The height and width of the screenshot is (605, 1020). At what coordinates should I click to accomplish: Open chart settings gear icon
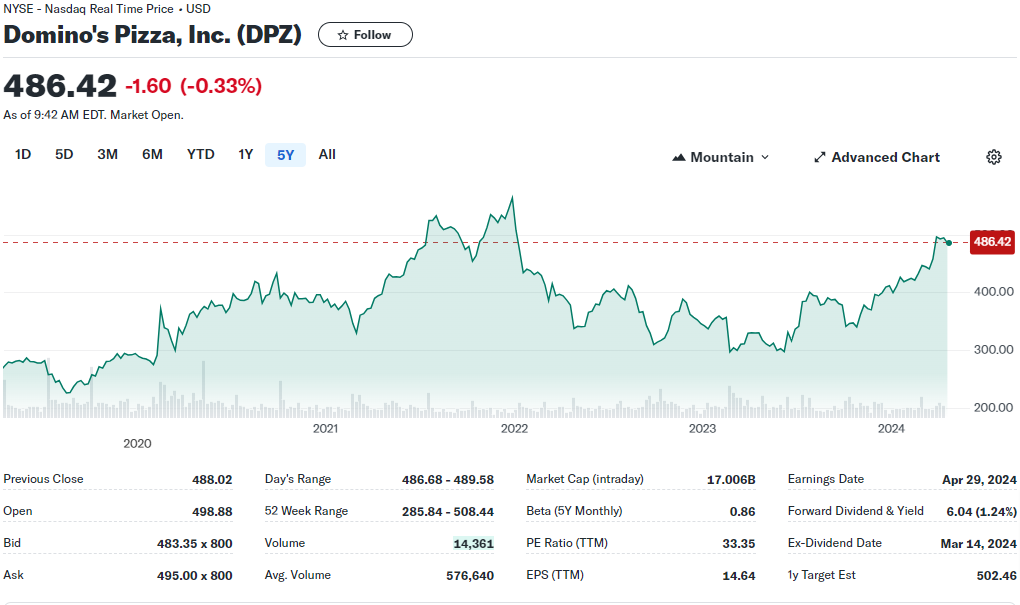[993, 157]
